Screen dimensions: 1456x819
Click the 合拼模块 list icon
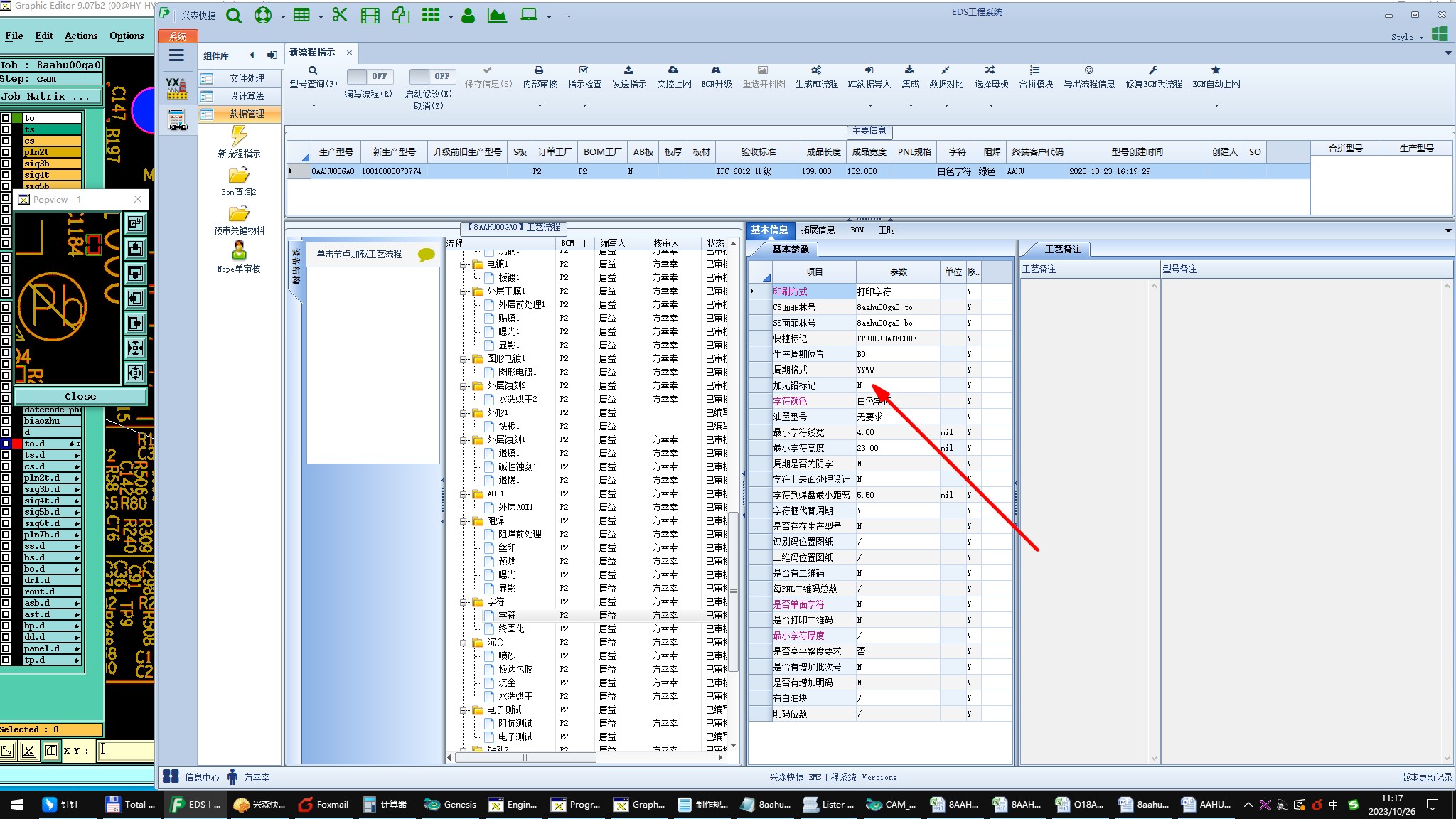pyautogui.click(x=1035, y=70)
